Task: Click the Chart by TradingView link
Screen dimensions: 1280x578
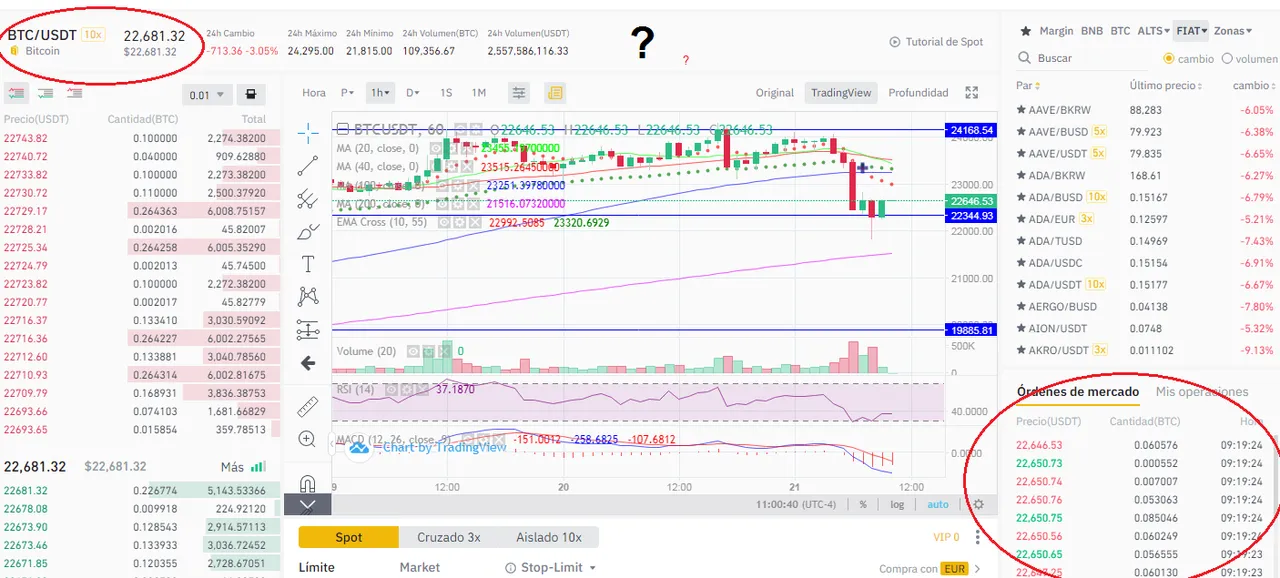Action: pyautogui.click(x=444, y=447)
